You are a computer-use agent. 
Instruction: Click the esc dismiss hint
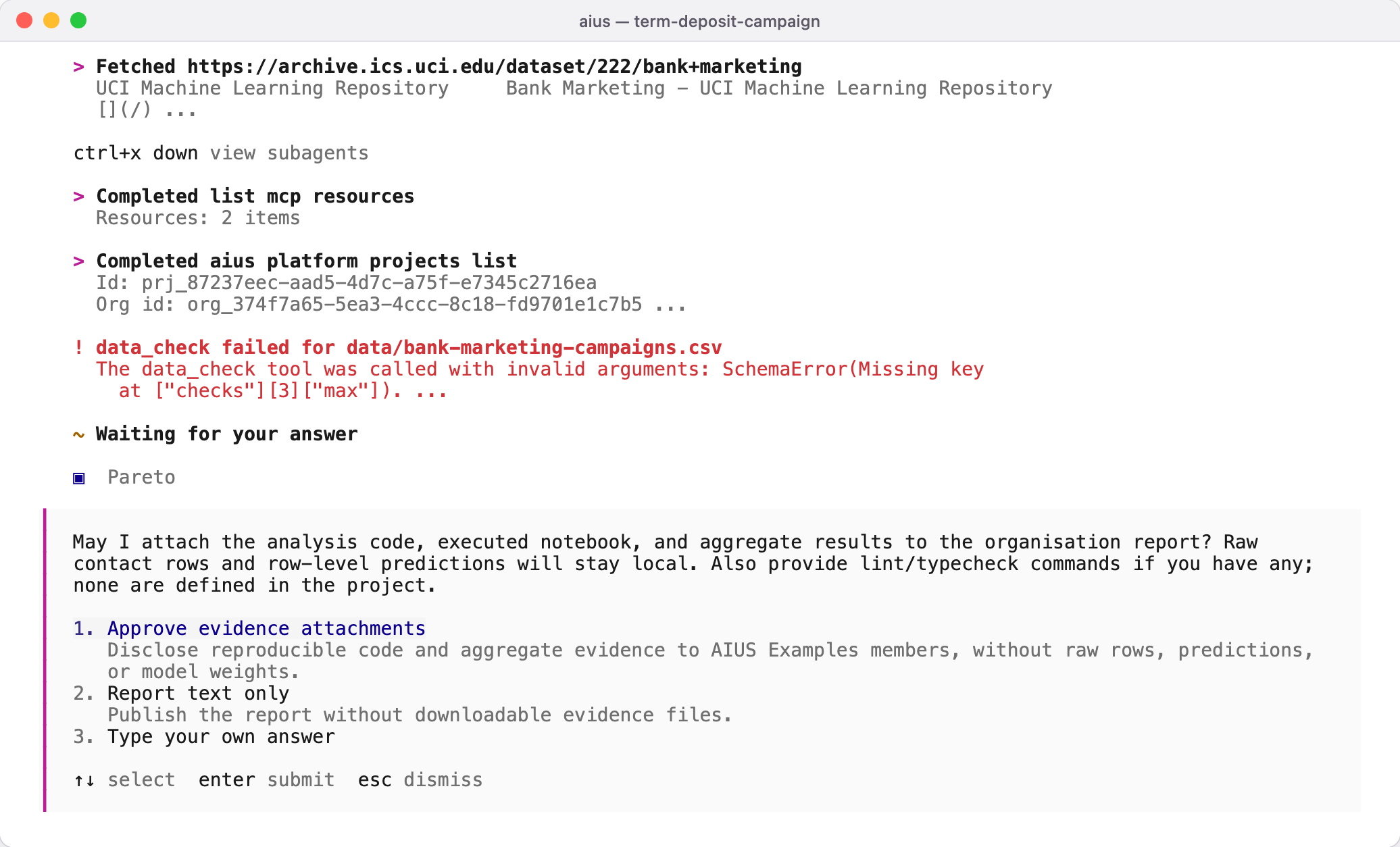point(420,779)
